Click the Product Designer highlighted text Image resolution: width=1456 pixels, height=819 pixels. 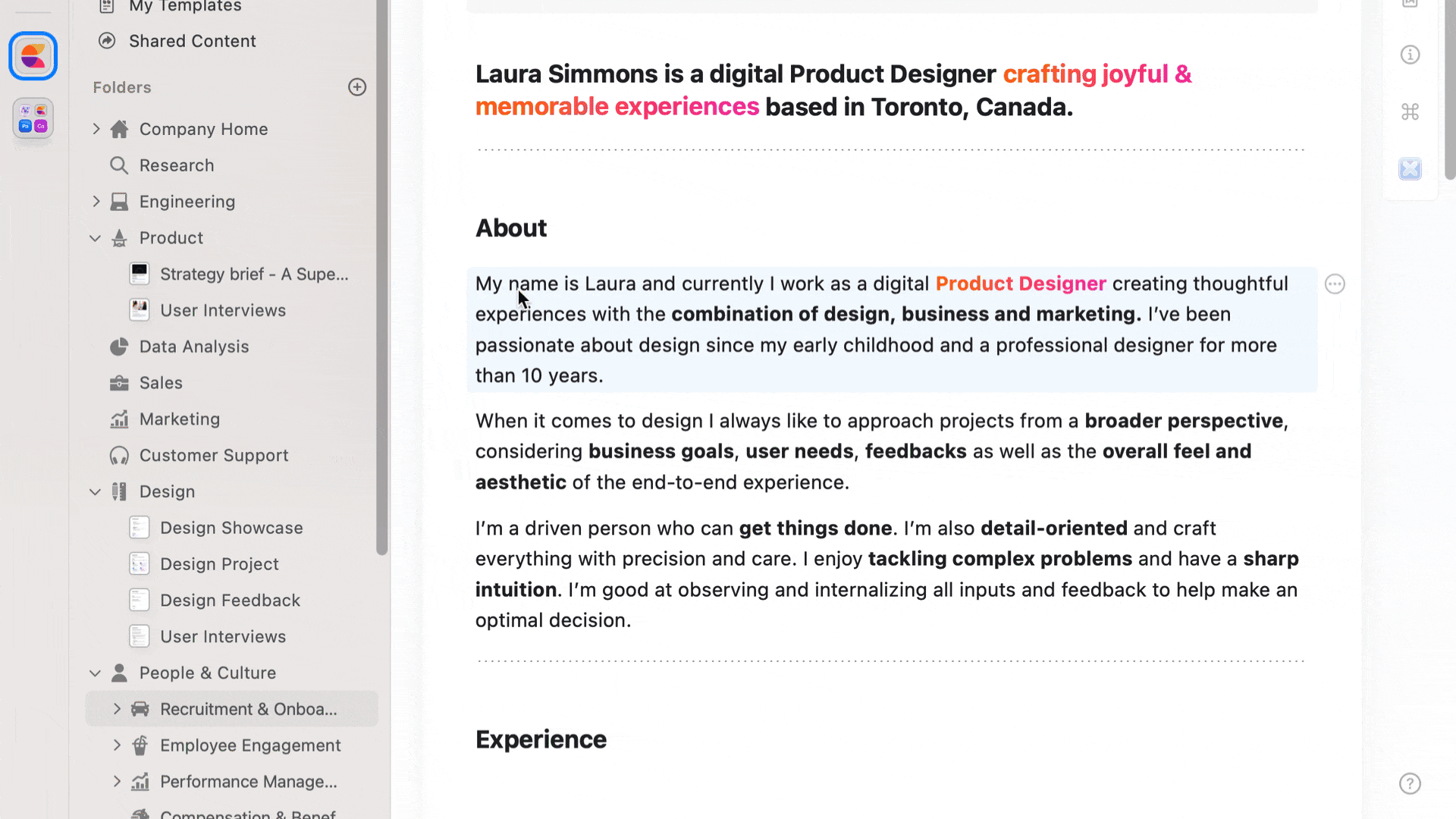coord(1020,284)
